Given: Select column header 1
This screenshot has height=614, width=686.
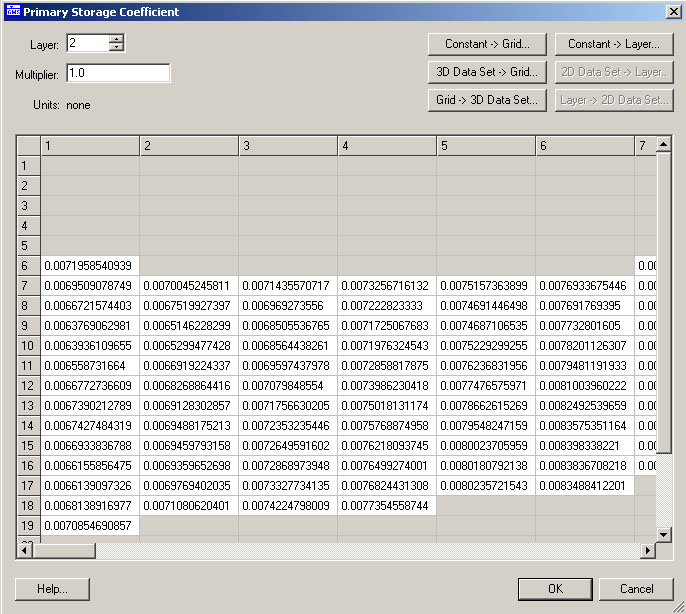Looking at the screenshot, I should tap(90, 146).
